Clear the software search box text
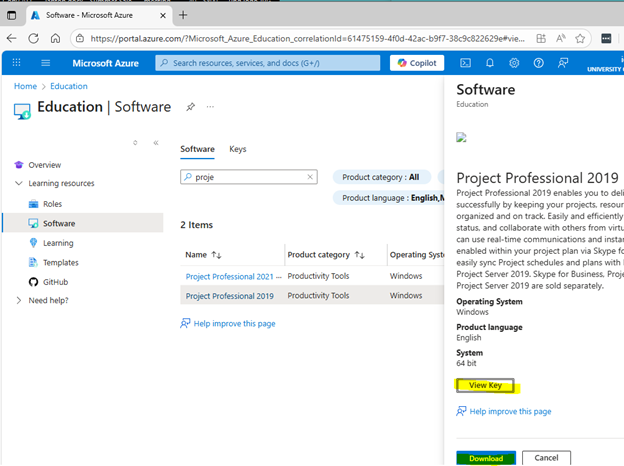The height and width of the screenshot is (466, 624). [310, 177]
